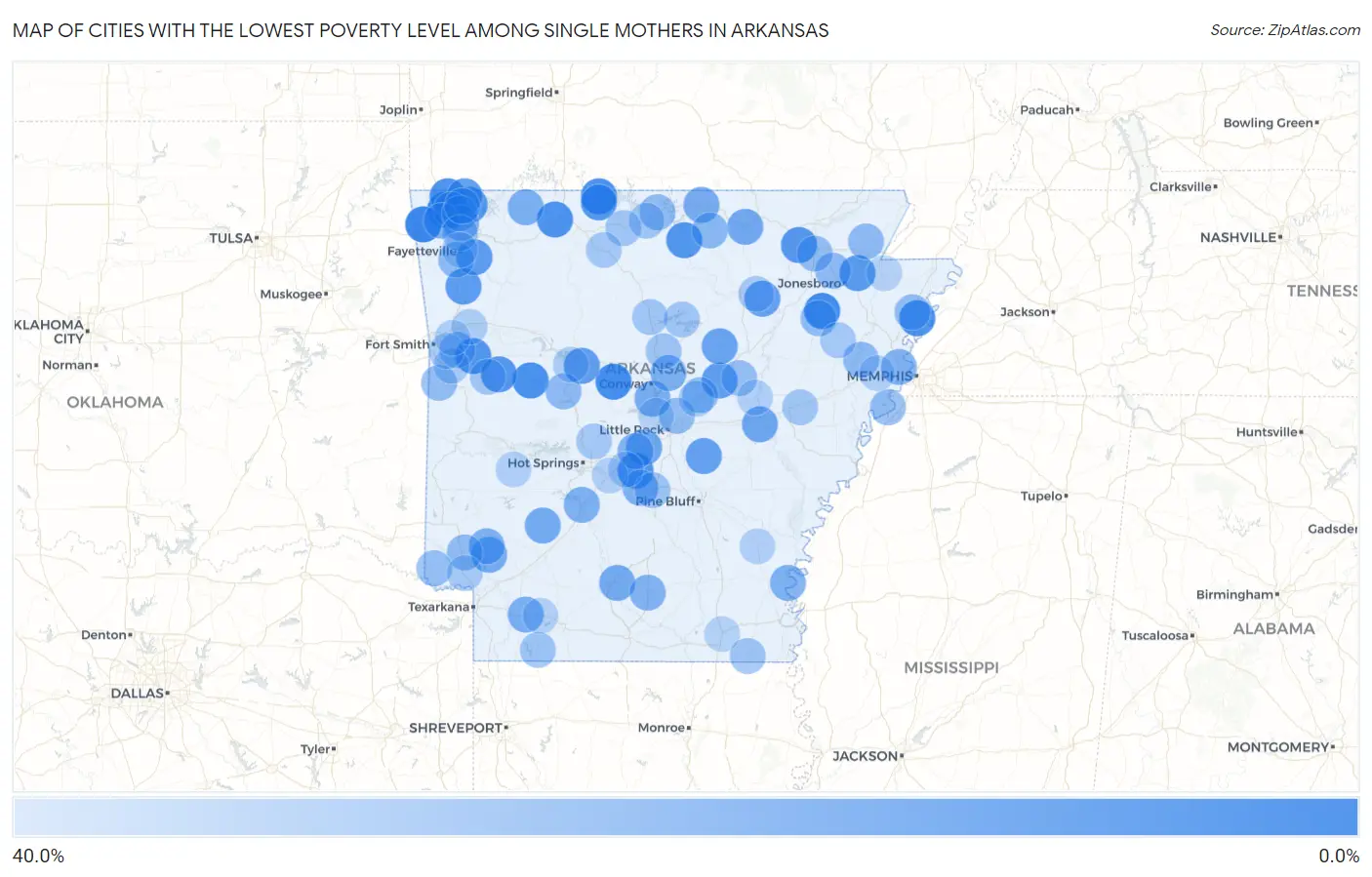Click the Tyler city label
The image size is (1372, 877).
315,749
